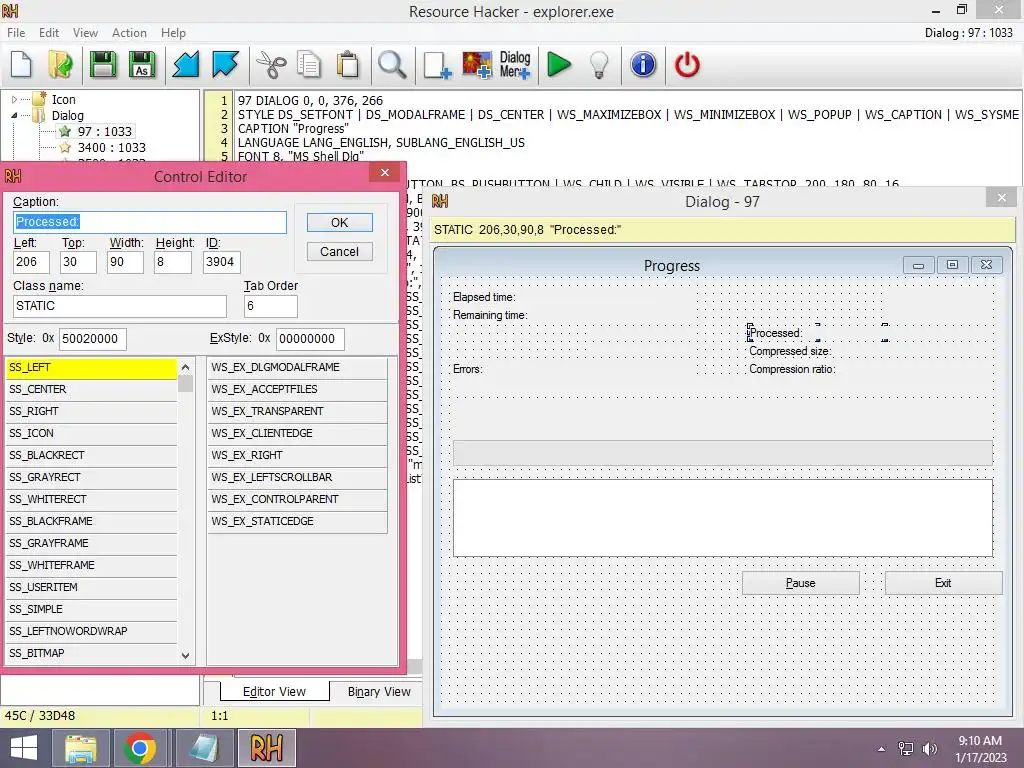The width and height of the screenshot is (1024, 768).
Task: Collapse the Dialog tree node
Action: coord(14,116)
